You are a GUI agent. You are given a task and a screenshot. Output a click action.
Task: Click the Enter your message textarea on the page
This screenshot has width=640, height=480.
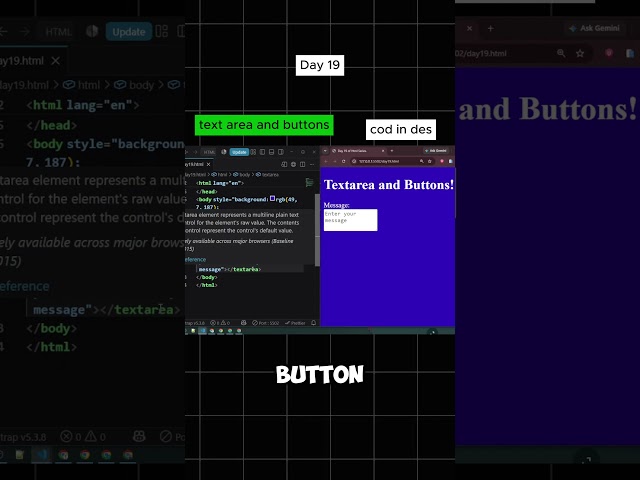click(x=351, y=220)
